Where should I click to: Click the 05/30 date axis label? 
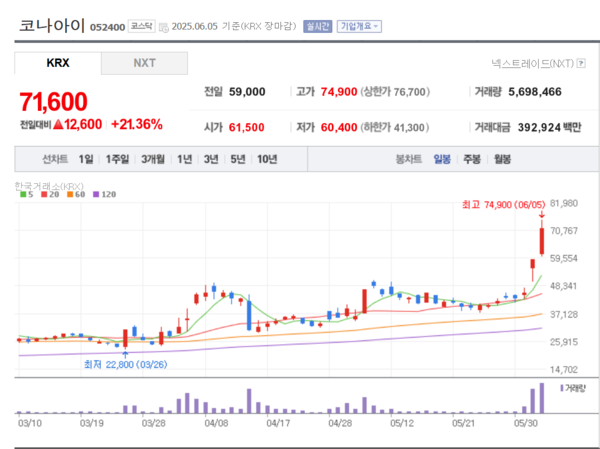click(x=526, y=423)
